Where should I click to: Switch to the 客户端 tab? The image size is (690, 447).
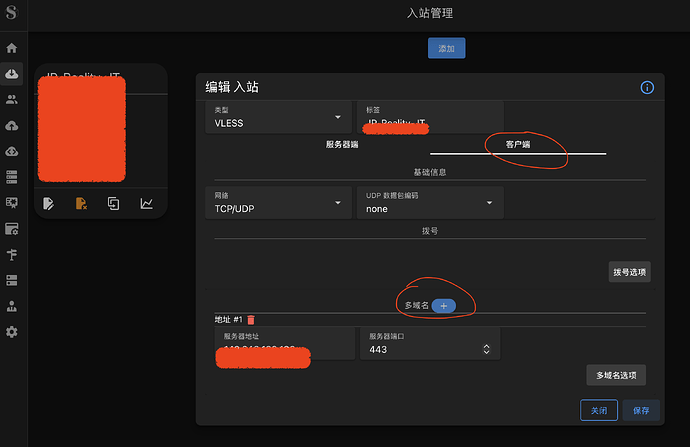[x=518, y=144]
